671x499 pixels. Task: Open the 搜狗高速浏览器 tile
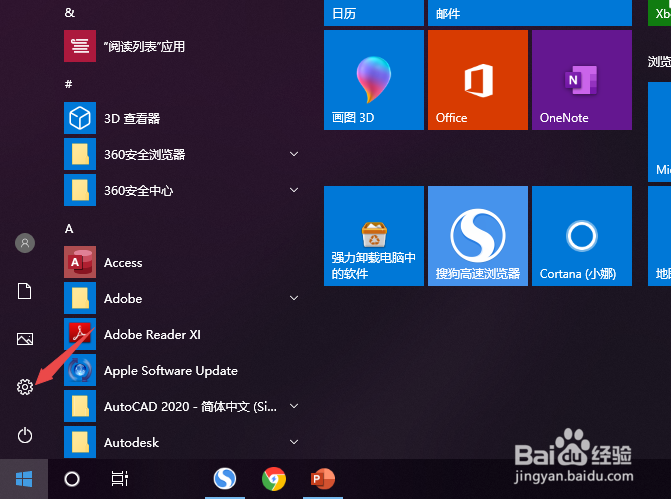pos(478,236)
